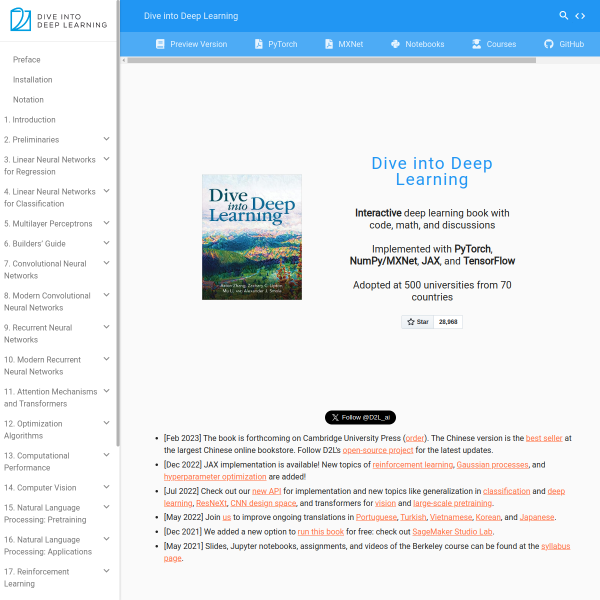600x600 pixels.
Task: Click the 'hyperparameter optimization' link
Action: click(215, 477)
